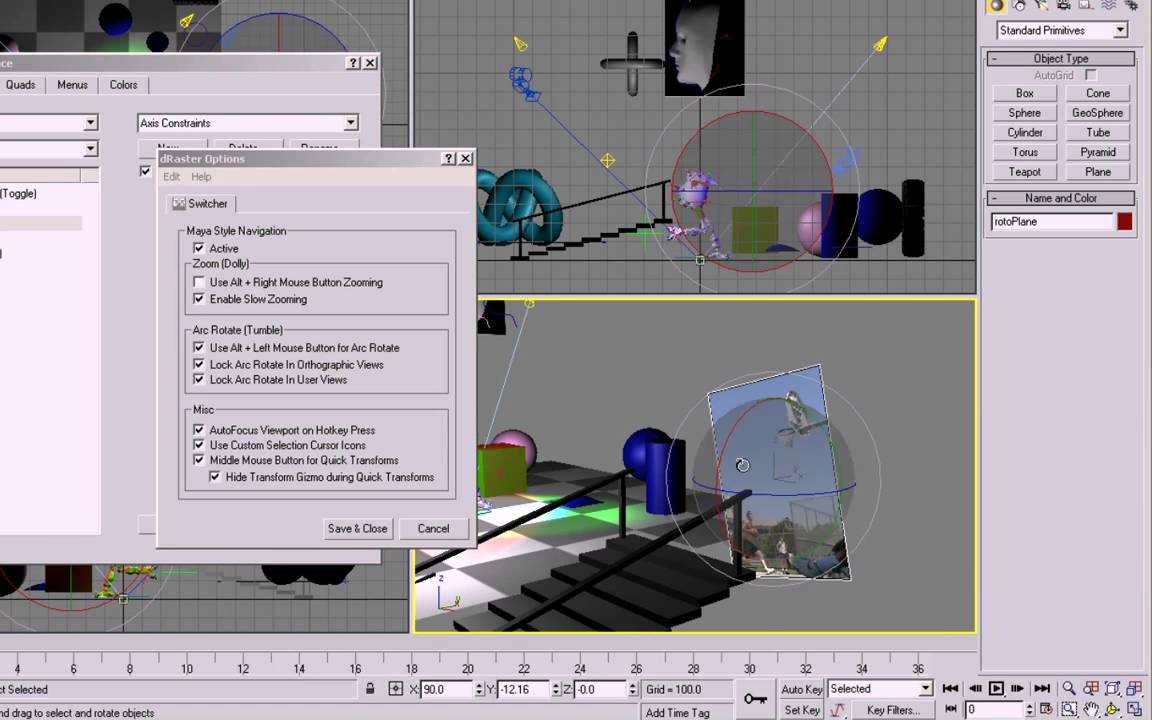Disable Enable Slow Zooming checkbox
Image resolution: width=1152 pixels, height=720 pixels.
click(198, 299)
